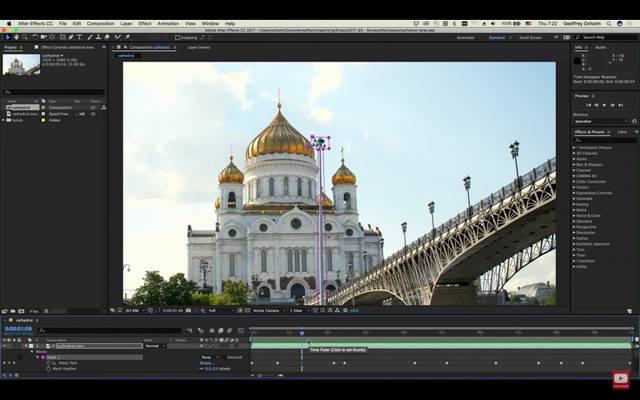This screenshot has height=400, width=640.
Task: Select the Pen tool in toolbar
Action: tap(71, 37)
